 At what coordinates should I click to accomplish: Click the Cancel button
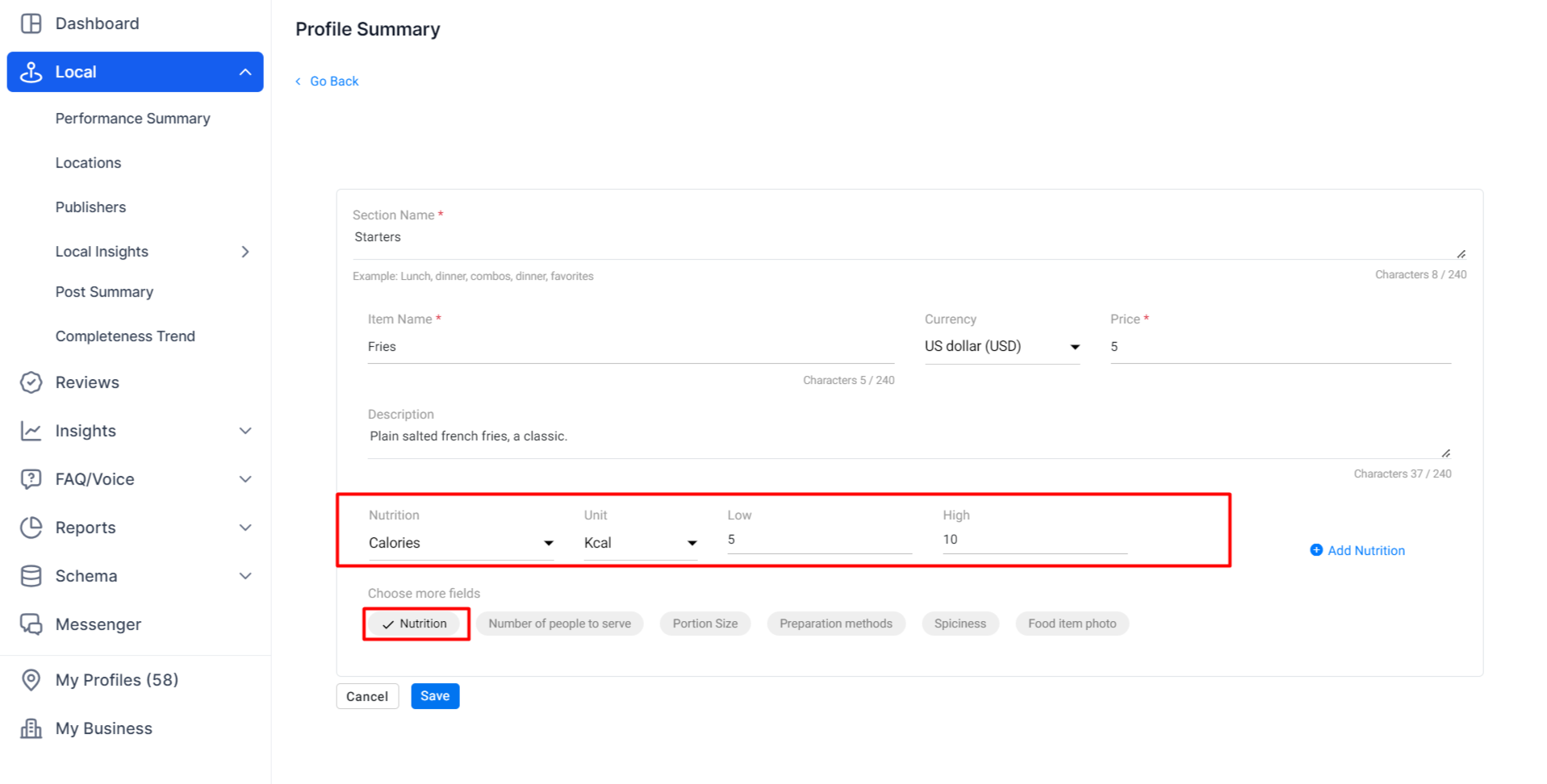367,696
